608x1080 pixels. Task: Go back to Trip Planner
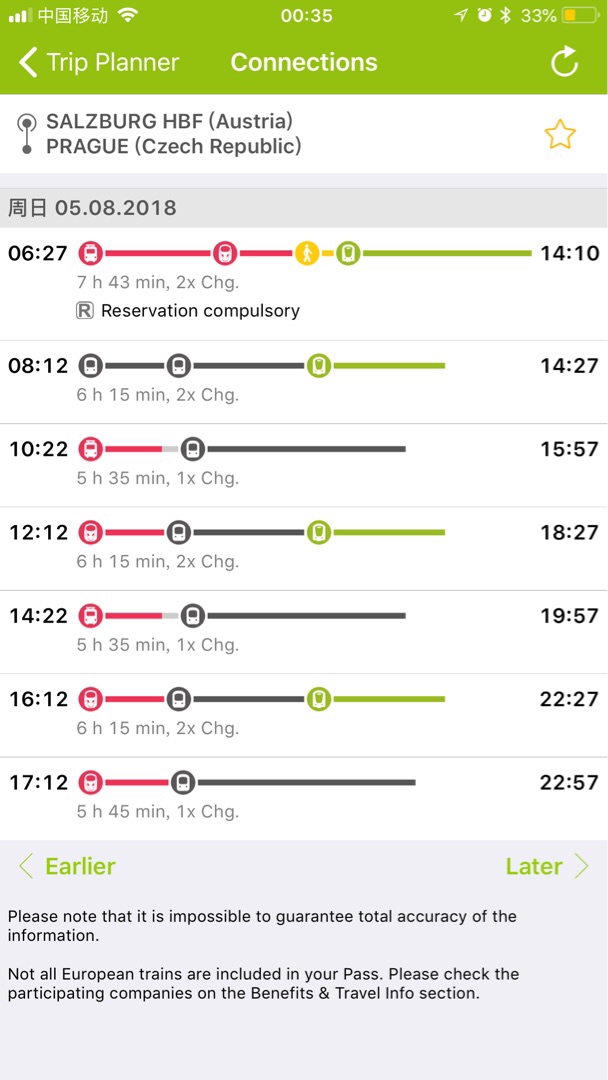98,62
